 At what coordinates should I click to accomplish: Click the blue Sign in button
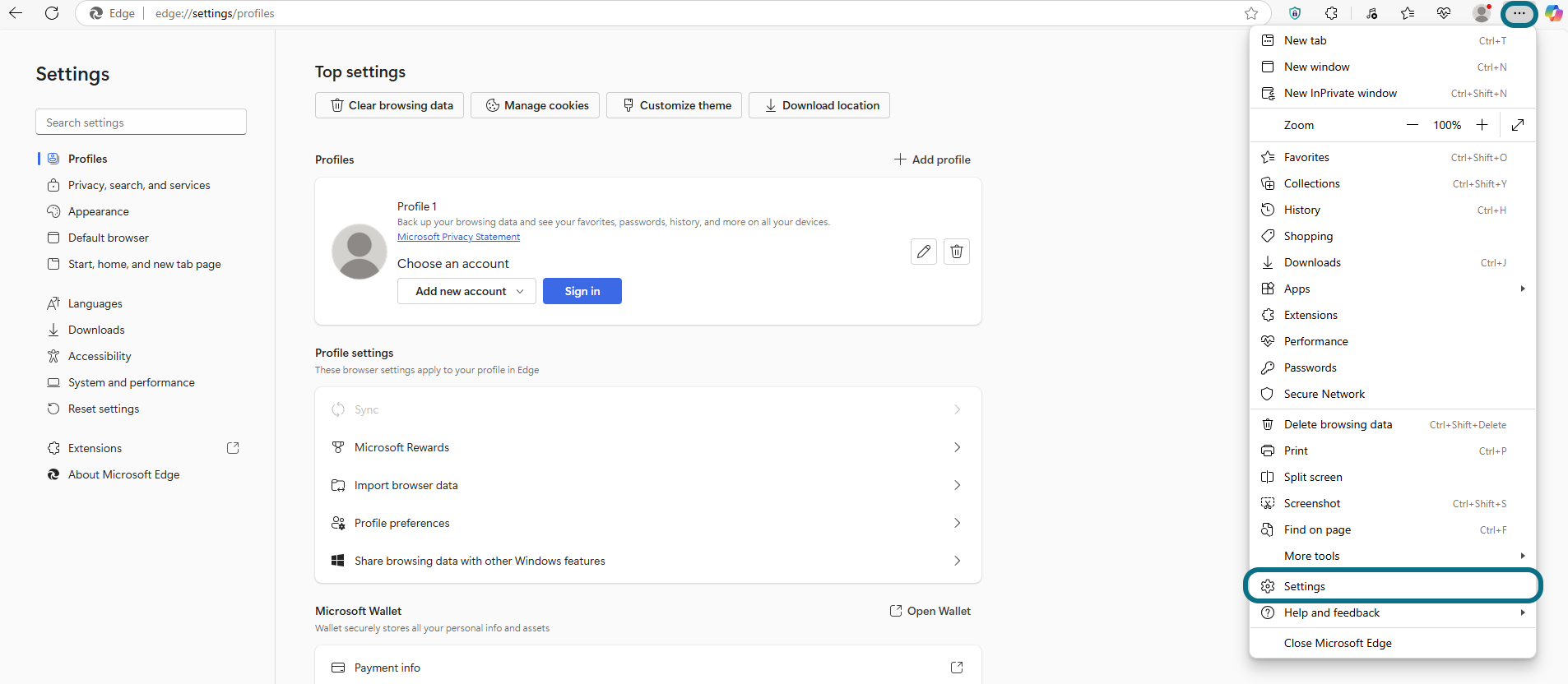click(x=582, y=291)
